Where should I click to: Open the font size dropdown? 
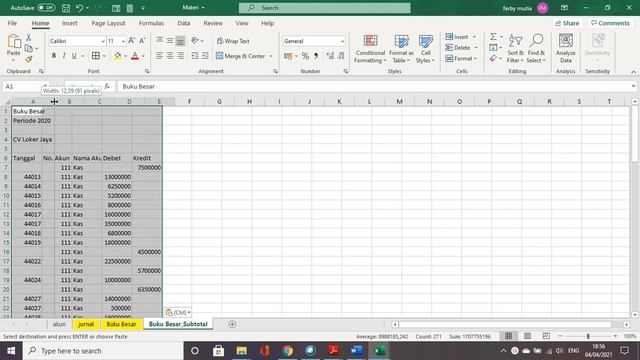pyautogui.click(x=123, y=41)
